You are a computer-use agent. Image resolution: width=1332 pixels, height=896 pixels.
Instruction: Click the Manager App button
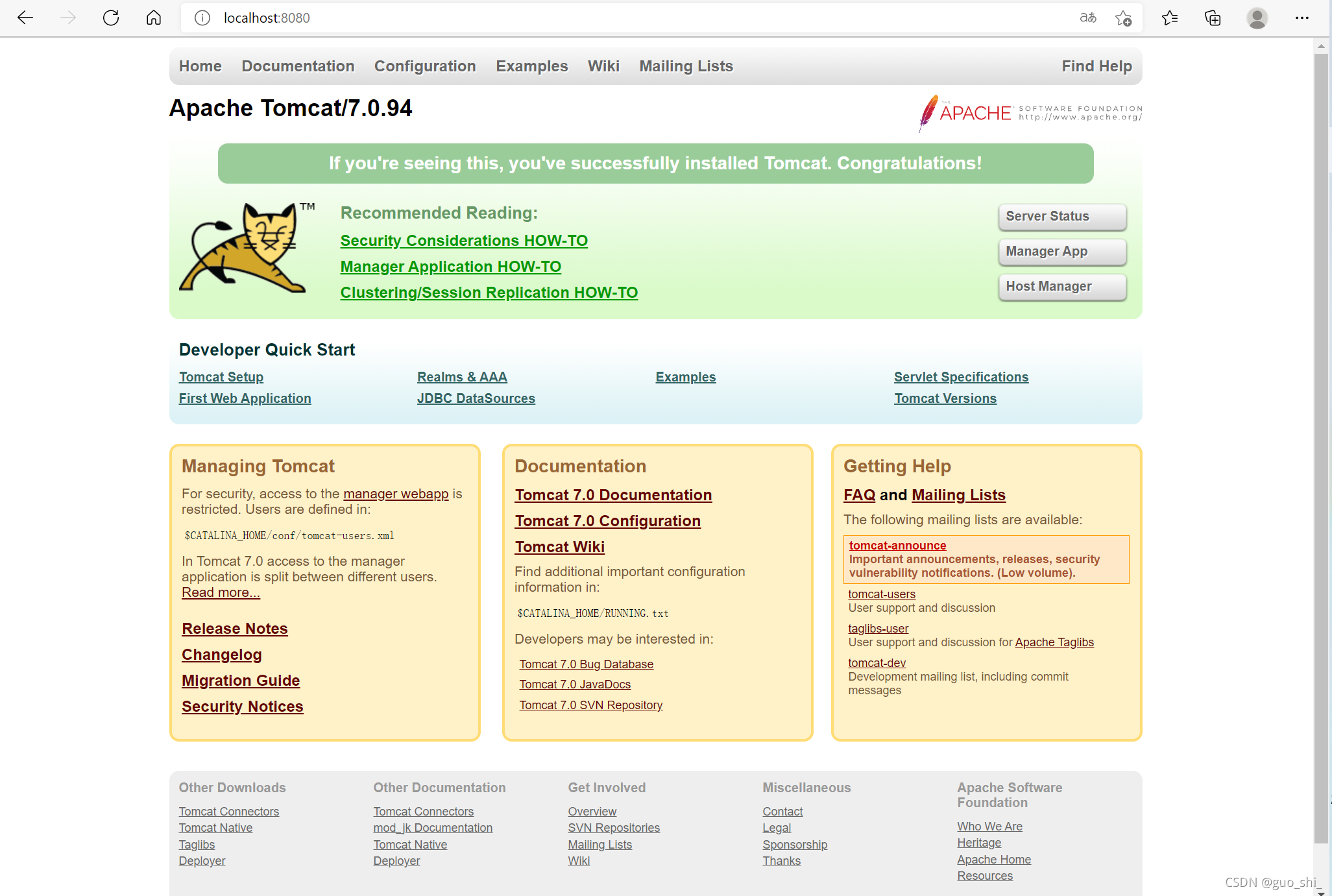coord(1062,252)
